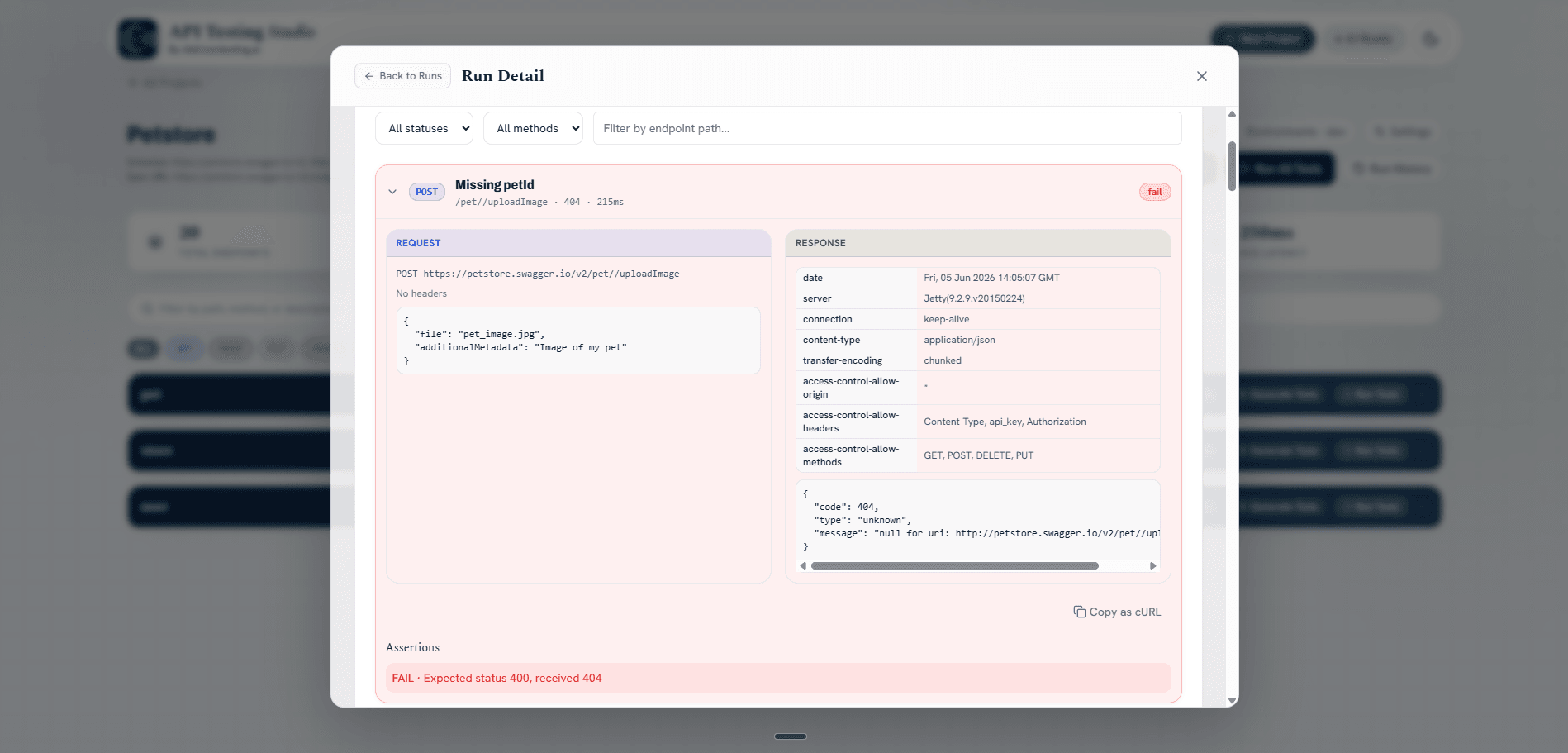1568x753 pixels.
Task: Click the date header value Fri, 05 Jun 2026
Action: (x=991, y=278)
